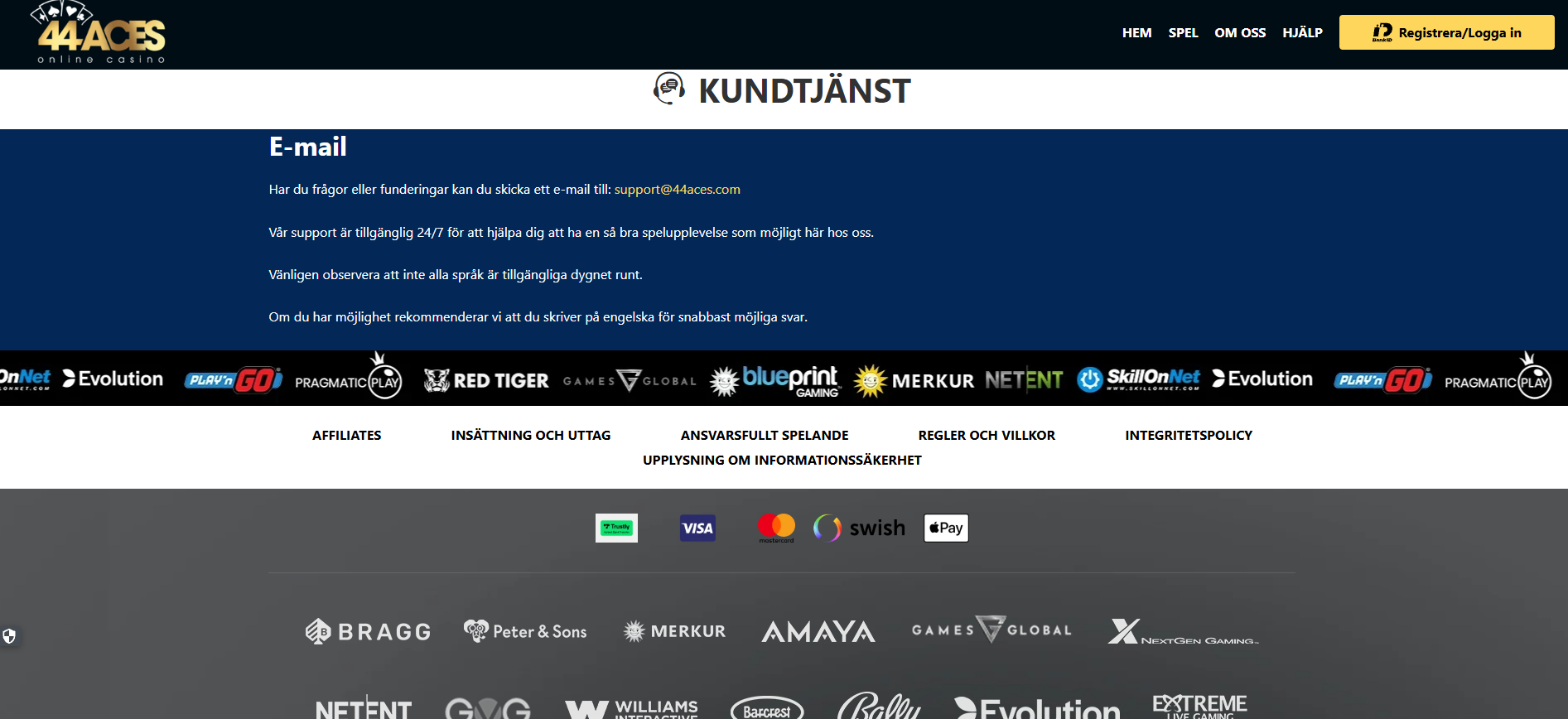Image resolution: width=1568 pixels, height=719 pixels.
Task: Click the Games Global logo in the black strip
Action: (x=630, y=380)
